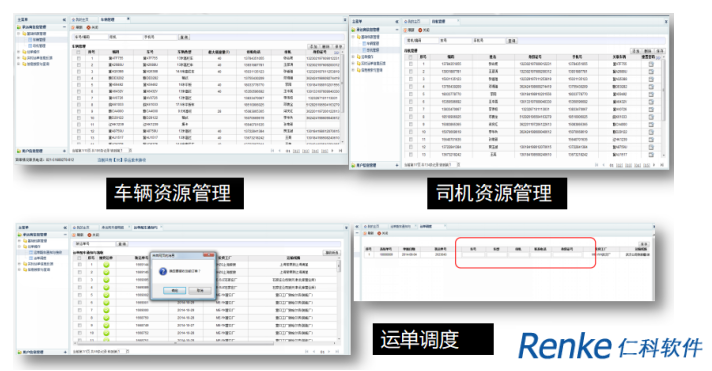Click vertical scrollbar of driver table
Screen dimensions: 712x371
663,107
